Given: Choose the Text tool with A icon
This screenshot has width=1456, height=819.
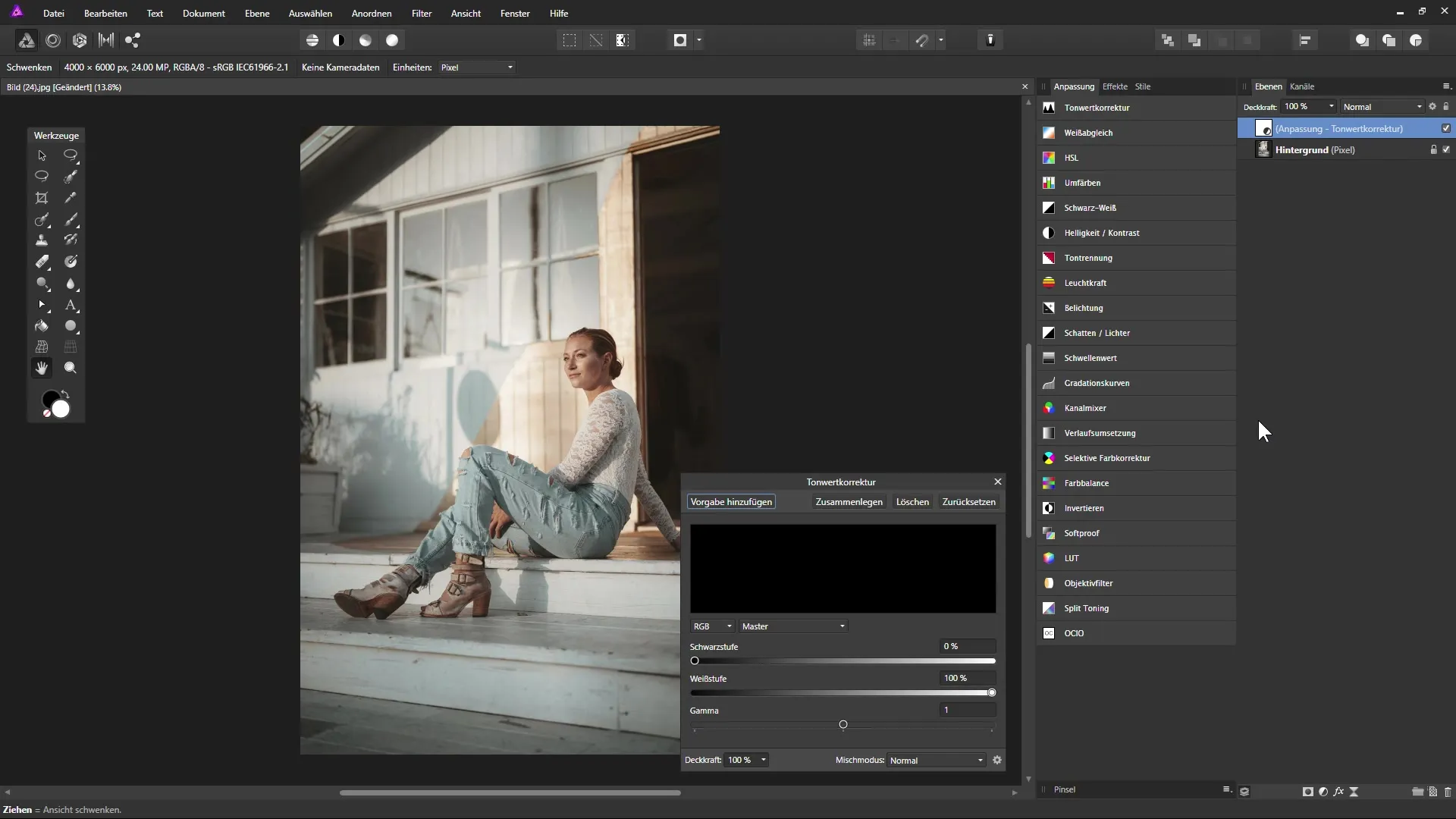Looking at the screenshot, I should click(71, 305).
